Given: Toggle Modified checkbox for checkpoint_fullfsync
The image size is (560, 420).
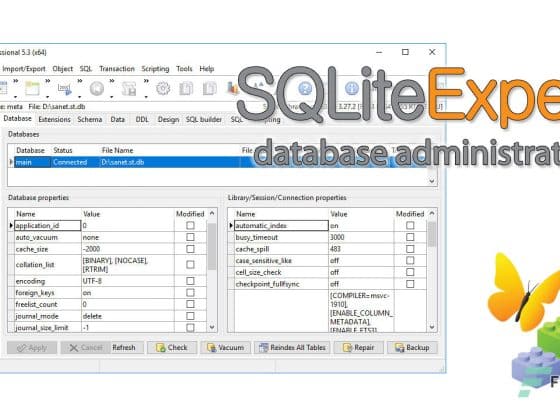Looking at the screenshot, I should [x=410, y=284].
